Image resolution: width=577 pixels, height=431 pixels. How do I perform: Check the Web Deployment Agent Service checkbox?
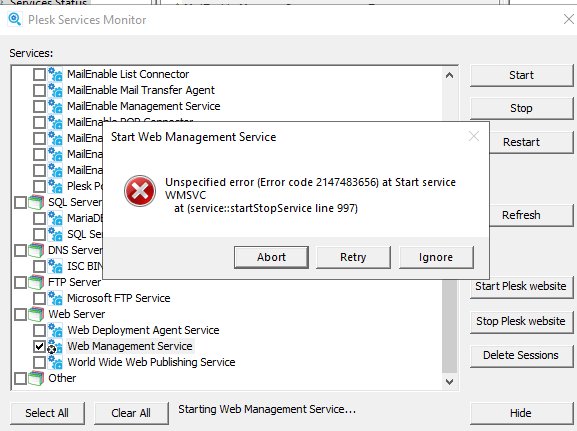click(x=39, y=330)
